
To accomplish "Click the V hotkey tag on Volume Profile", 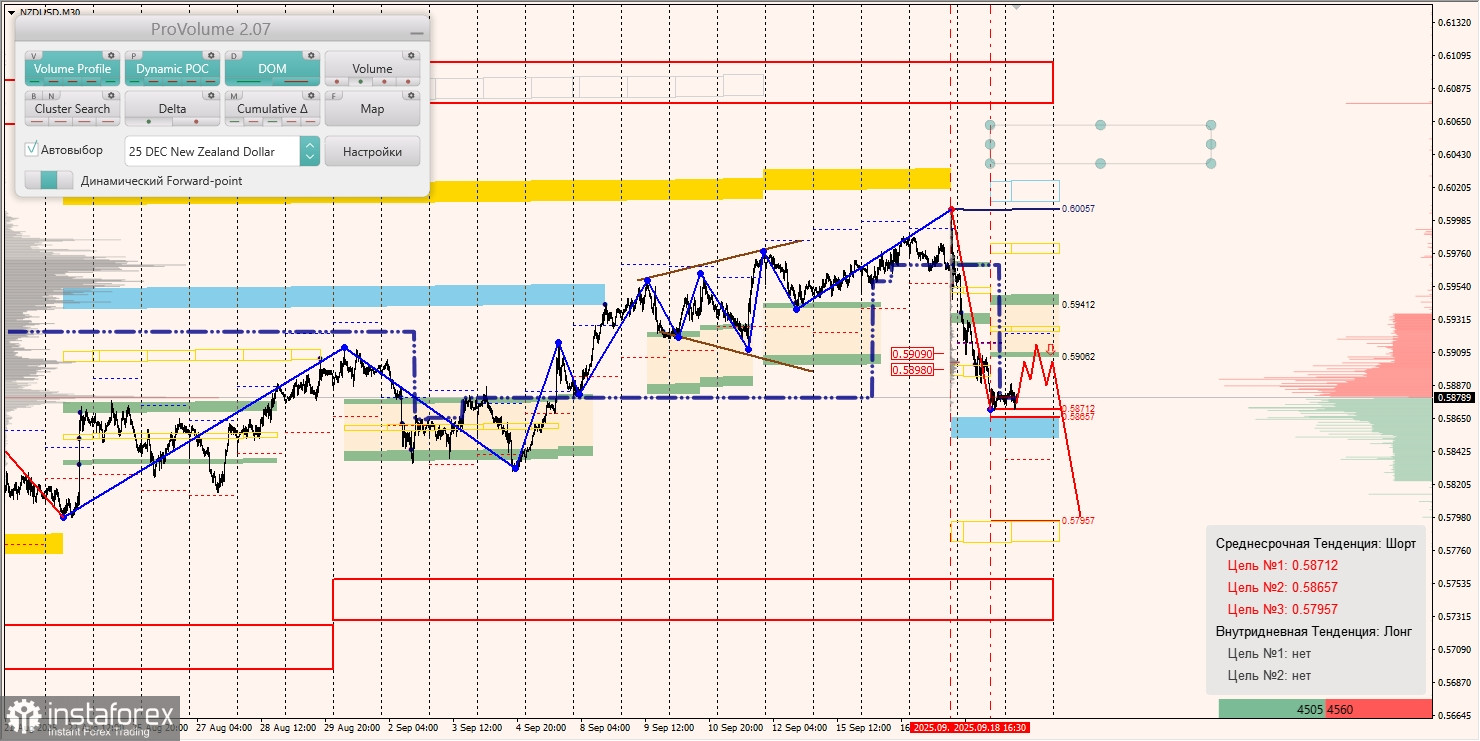I will point(34,56).
